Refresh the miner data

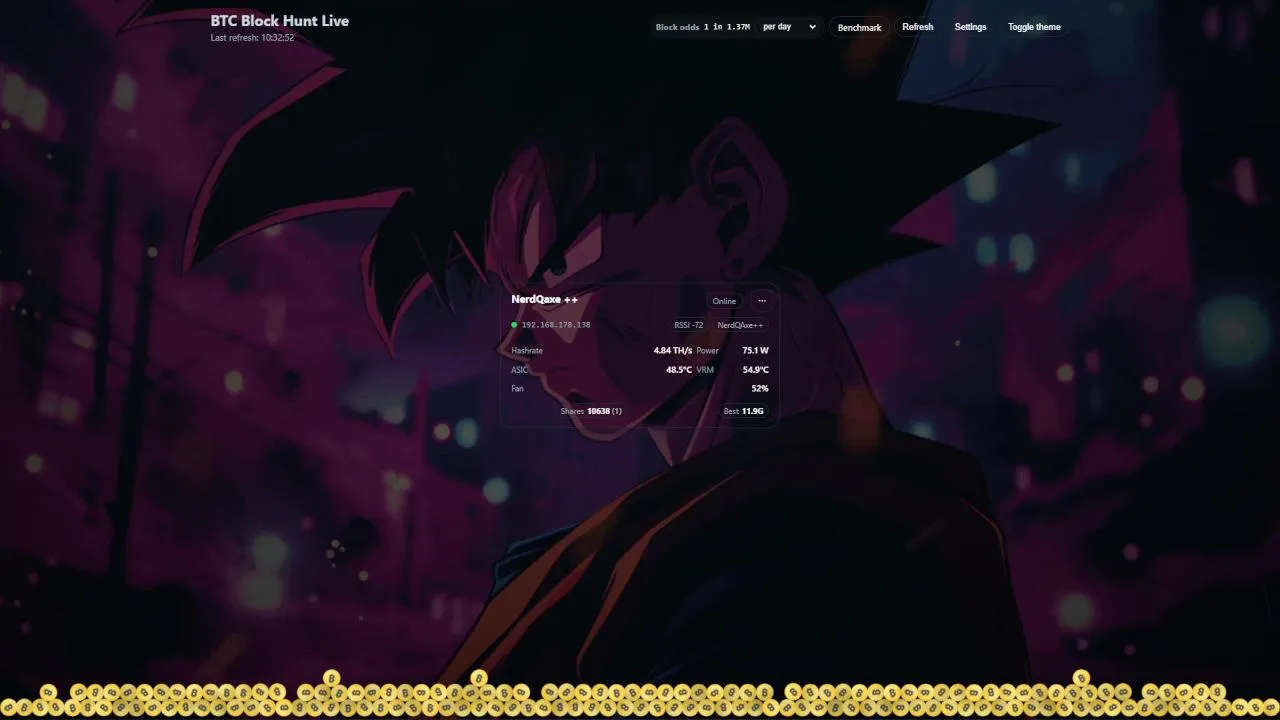click(917, 27)
